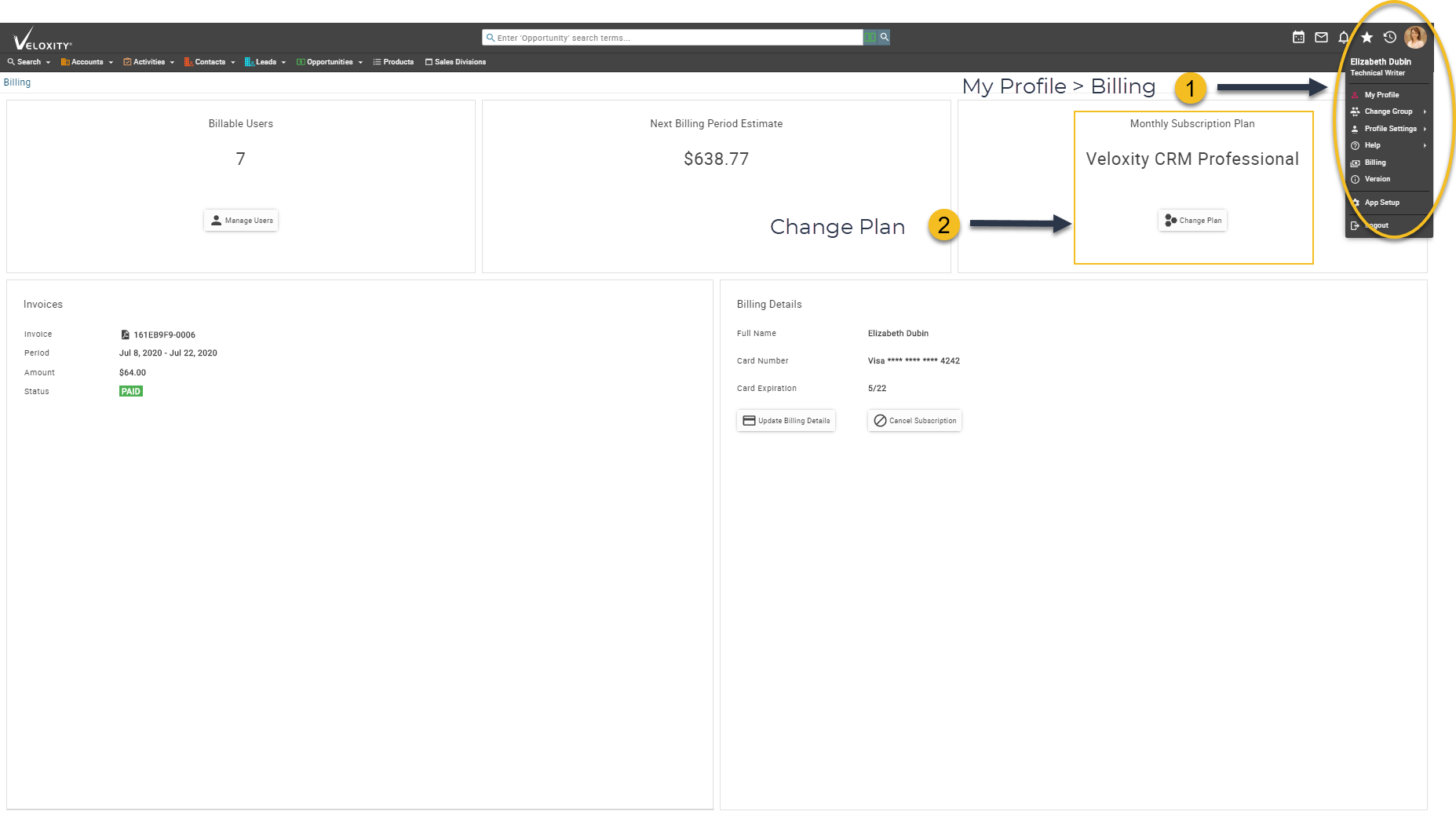Click the user avatar photo

[x=1415, y=37]
